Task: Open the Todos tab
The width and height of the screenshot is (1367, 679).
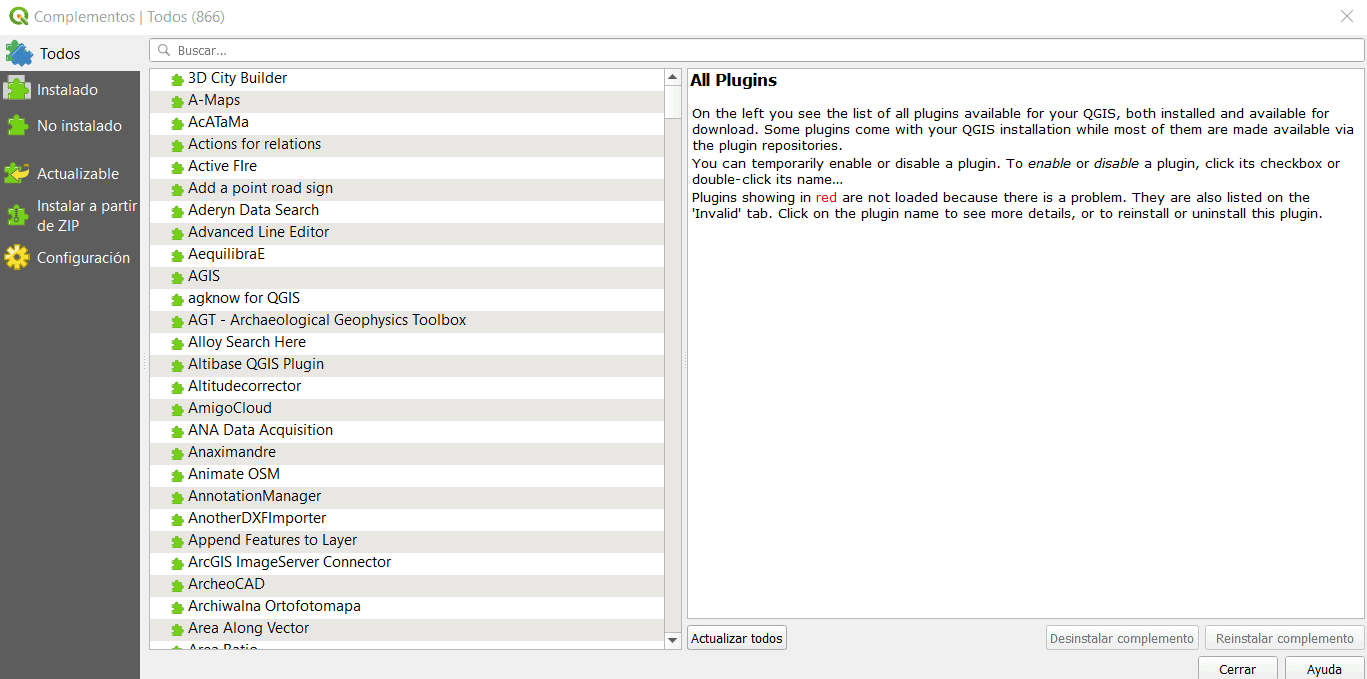Action: coord(70,53)
